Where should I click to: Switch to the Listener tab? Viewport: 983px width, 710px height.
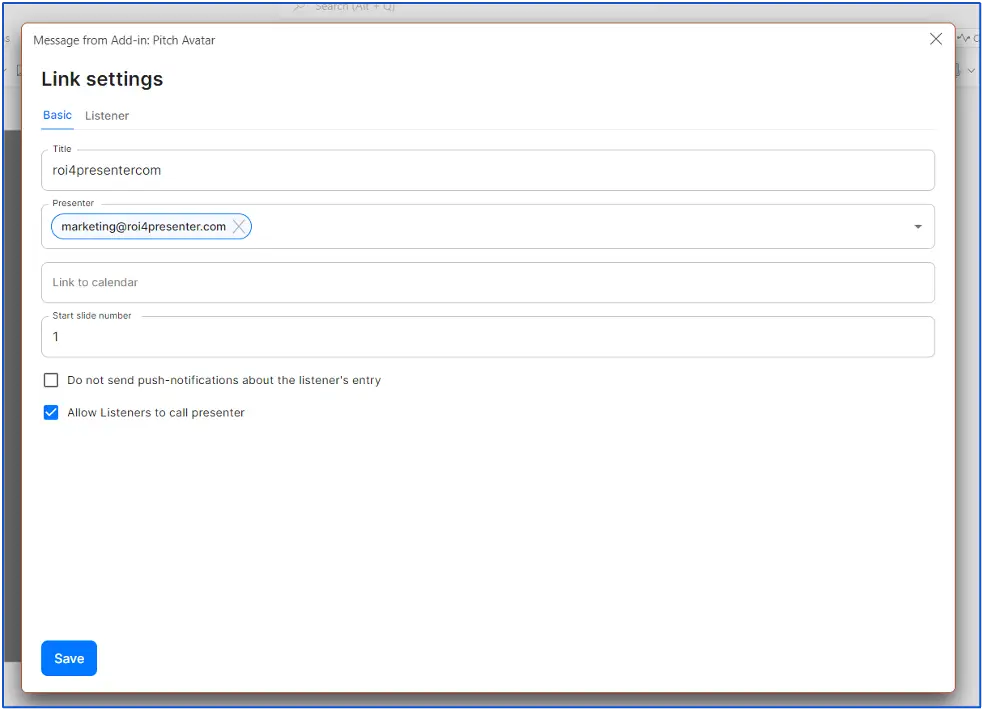(107, 116)
